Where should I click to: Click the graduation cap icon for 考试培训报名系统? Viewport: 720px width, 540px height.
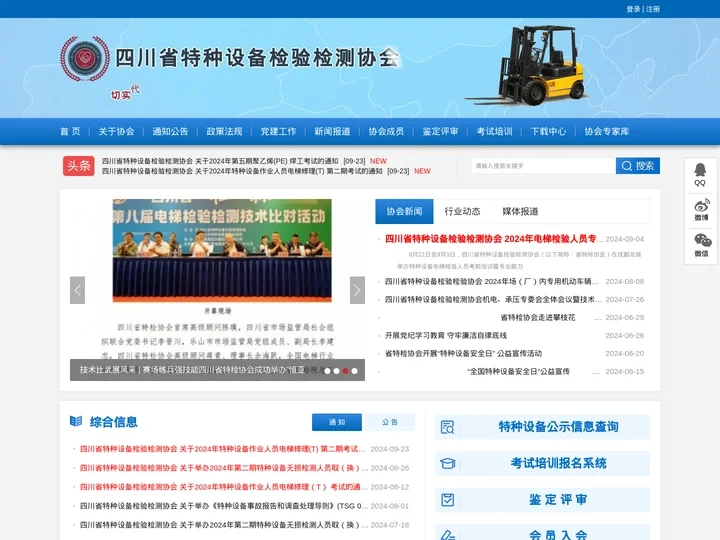pyautogui.click(x=447, y=463)
